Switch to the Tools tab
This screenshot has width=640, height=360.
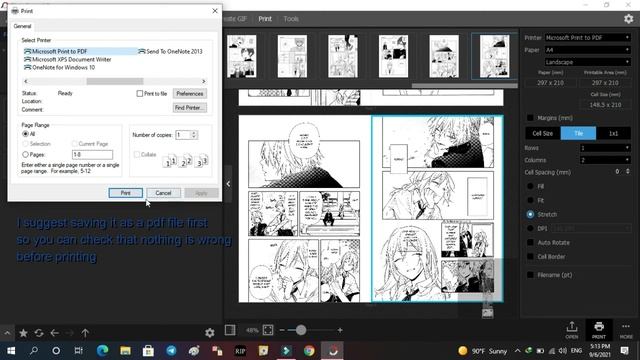coord(291,19)
